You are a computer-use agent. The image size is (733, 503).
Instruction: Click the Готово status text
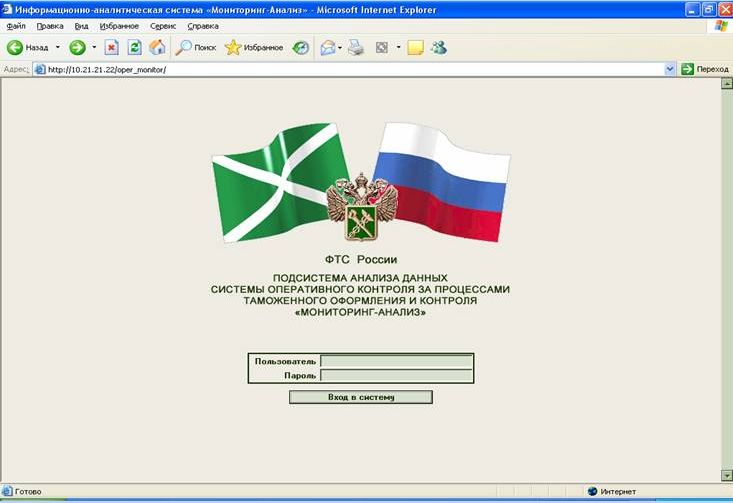coord(28,492)
